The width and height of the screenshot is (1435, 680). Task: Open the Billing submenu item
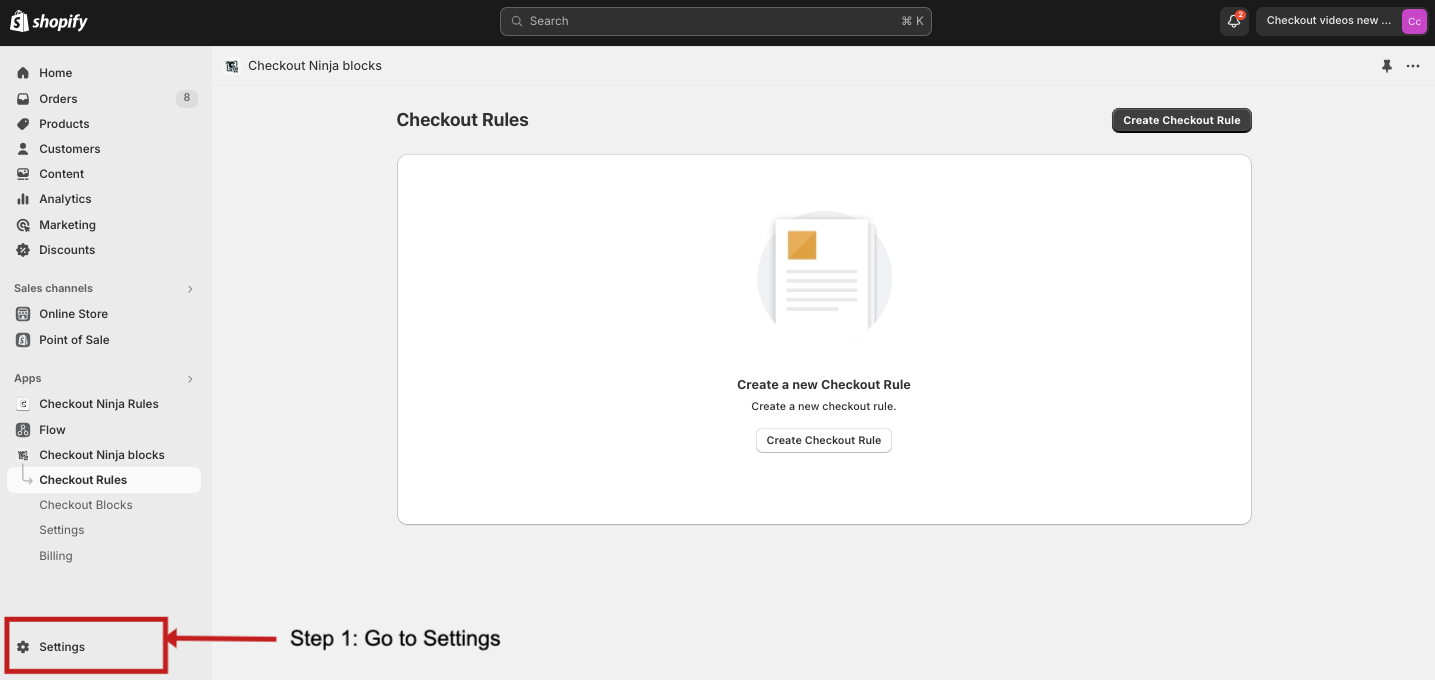(56, 556)
